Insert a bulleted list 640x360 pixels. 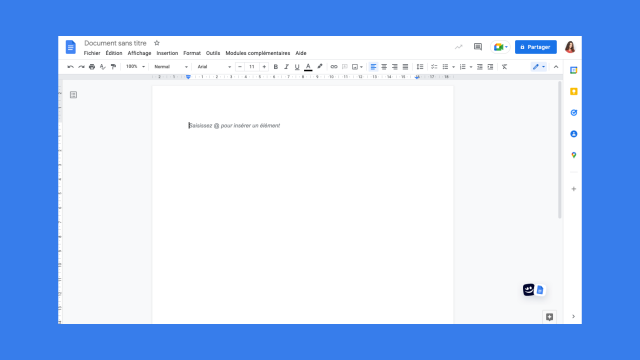tap(445, 67)
